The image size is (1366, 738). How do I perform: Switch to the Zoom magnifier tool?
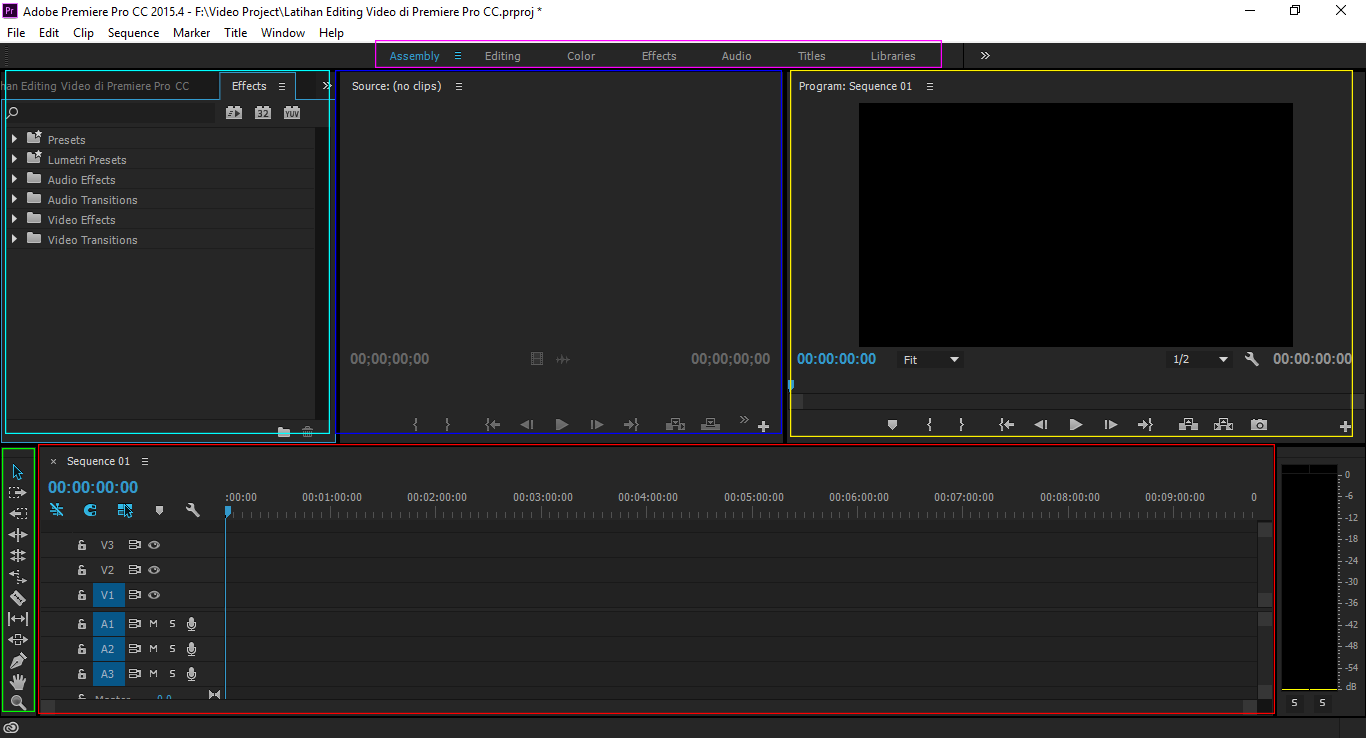(18, 703)
